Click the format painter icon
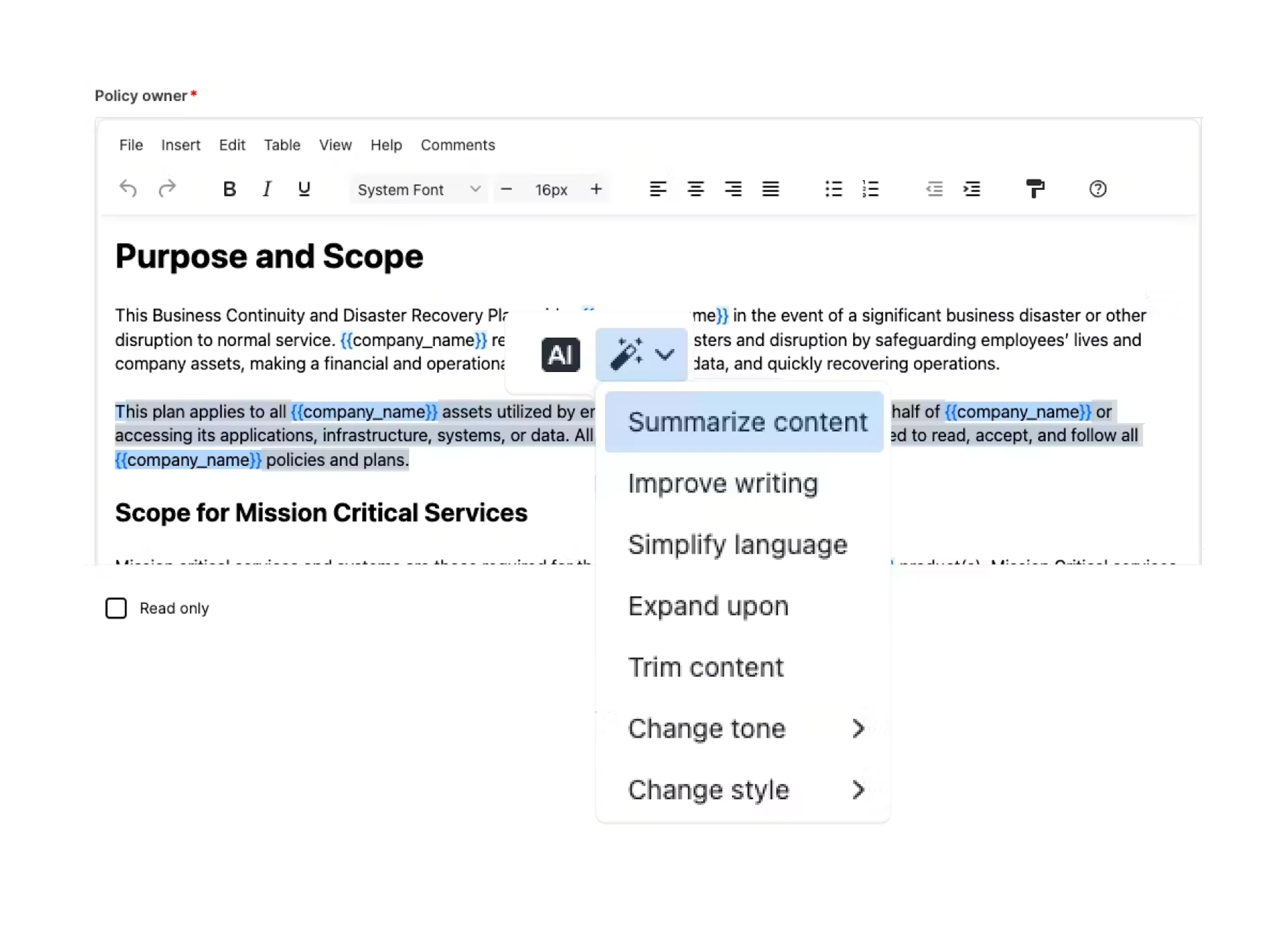Image resolution: width=1288 pixels, height=929 pixels. [x=1035, y=189]
